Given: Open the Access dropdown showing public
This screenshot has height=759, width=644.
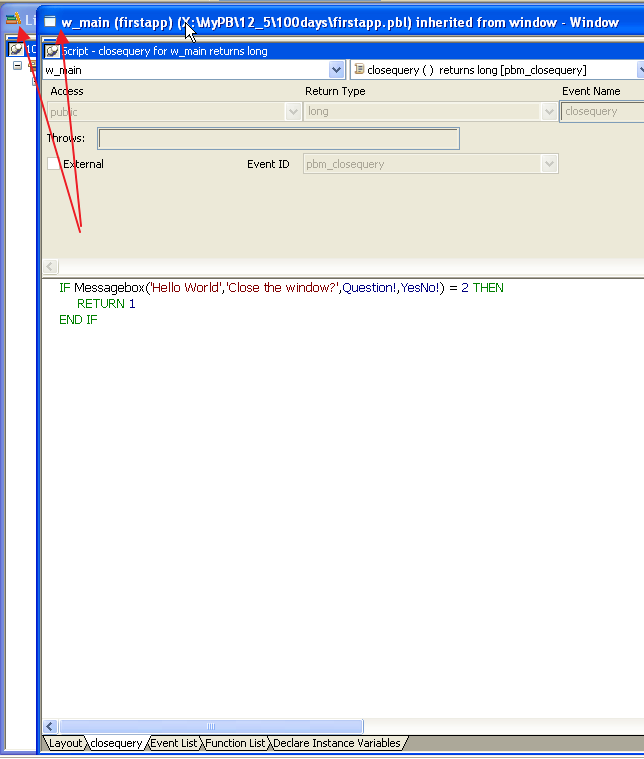Looking at the screenshot, I should (x=293, y=112).
